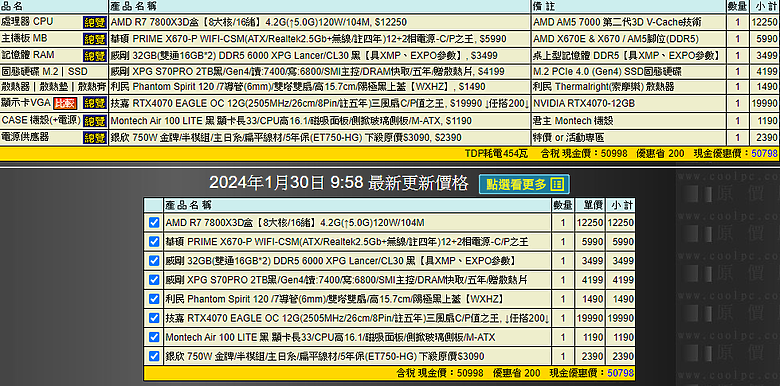Viewport: 780px width, 386px height.
Task: Click the 單價 header in the lower table
Action: pos(593,205)
